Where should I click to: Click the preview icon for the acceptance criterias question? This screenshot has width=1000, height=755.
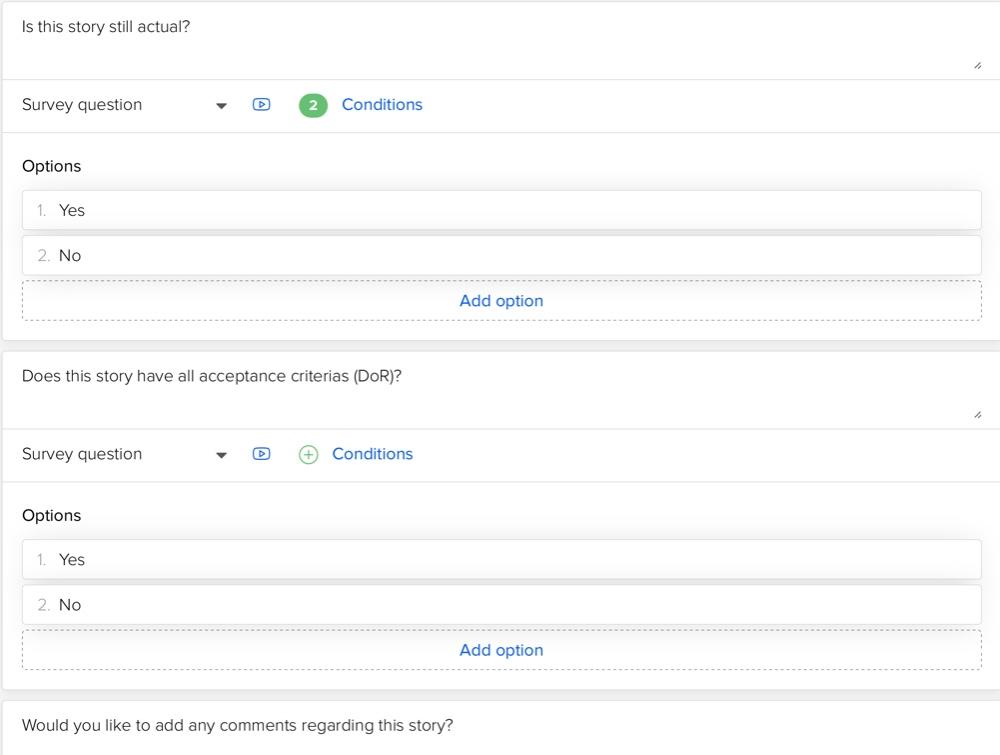click(261, 454)
